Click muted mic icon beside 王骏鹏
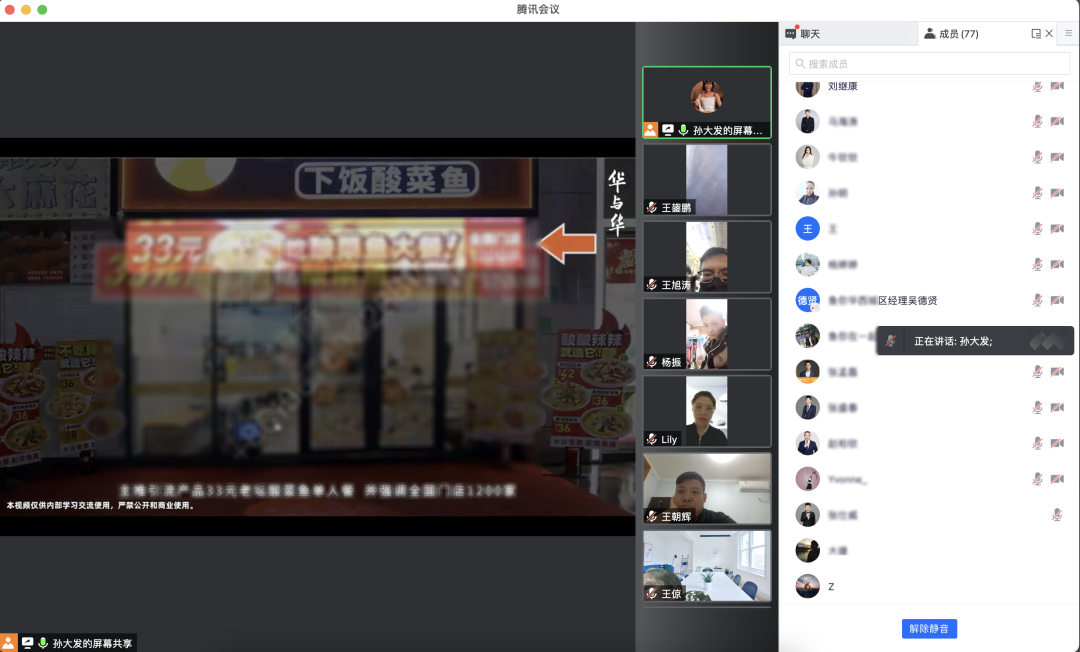Screen dimensions: 1080x652 (652, 207)
